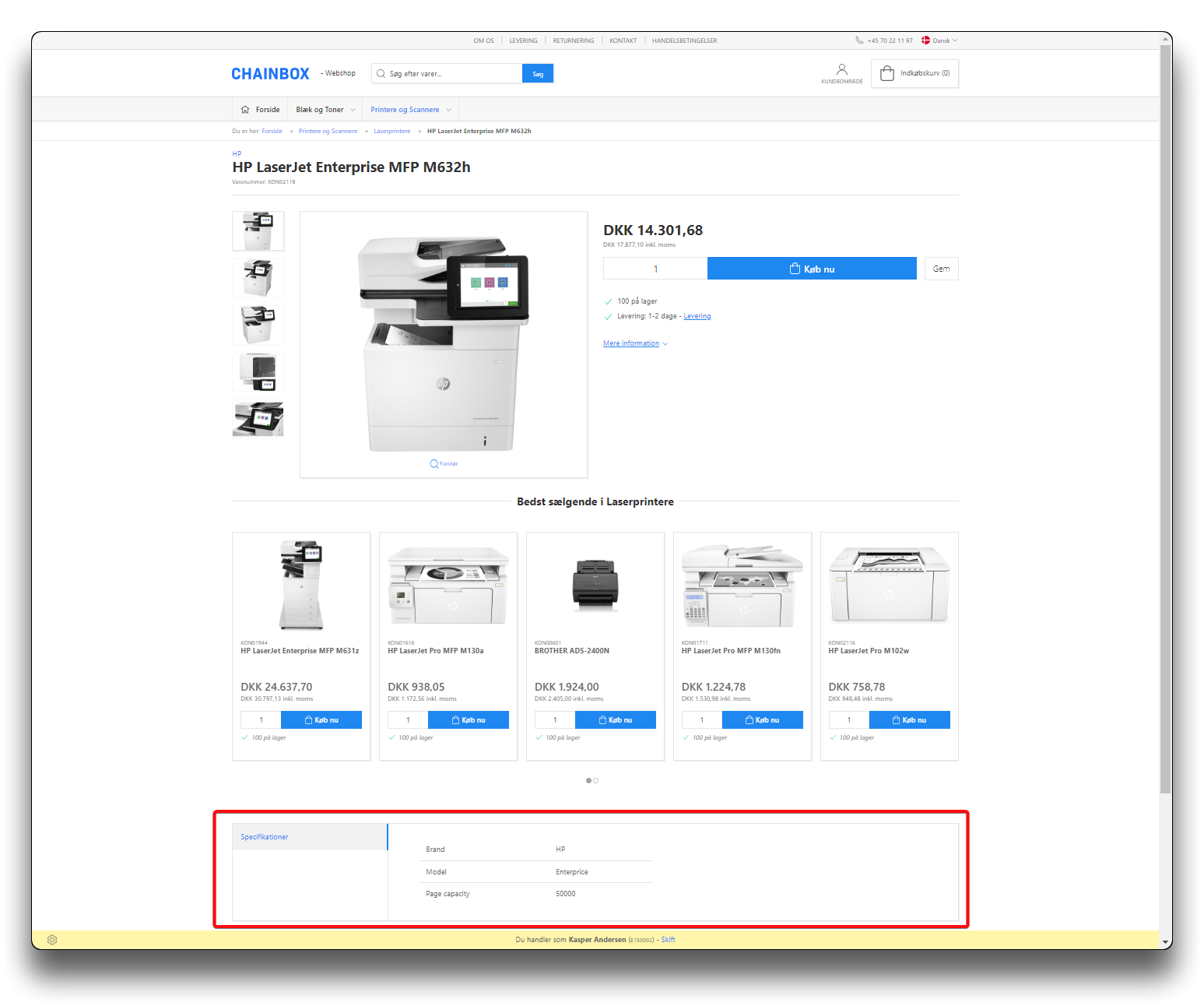Select the last product thumbnail image
Image resolution: width=1204 pixels, height=1006 pixels.
pos(258,420)
